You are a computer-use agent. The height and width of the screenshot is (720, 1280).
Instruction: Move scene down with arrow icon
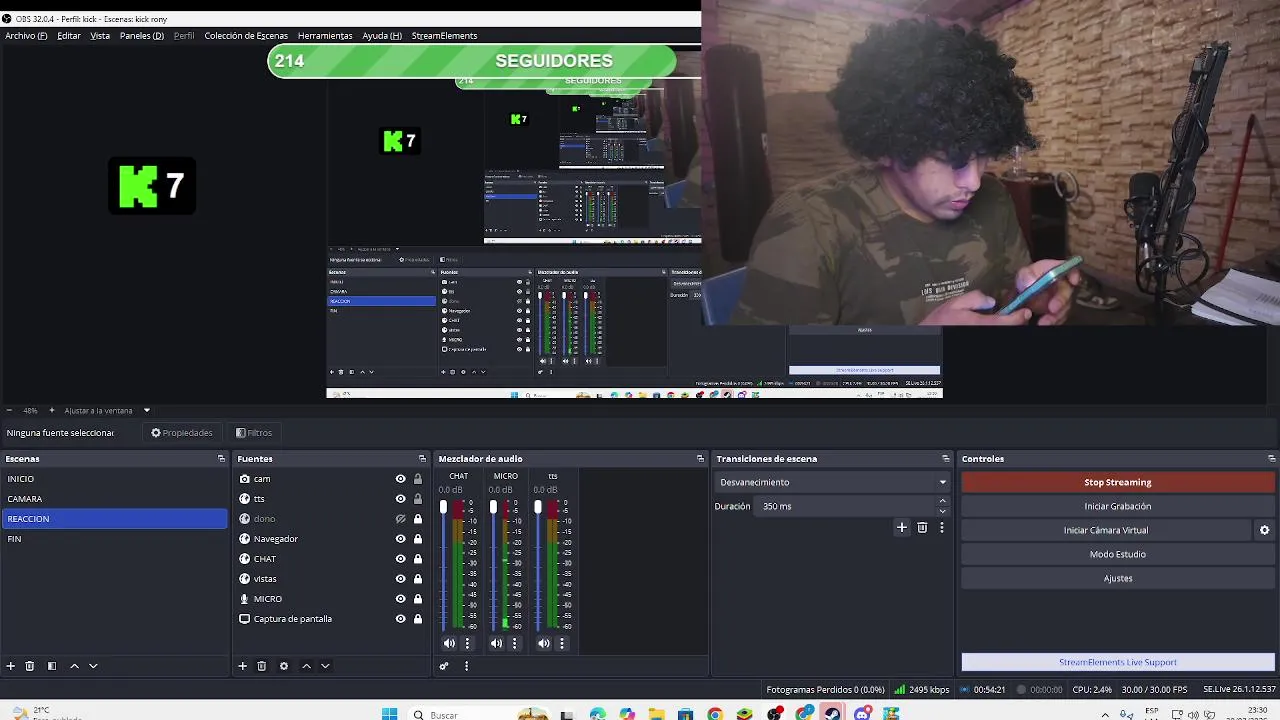(93, 666)
